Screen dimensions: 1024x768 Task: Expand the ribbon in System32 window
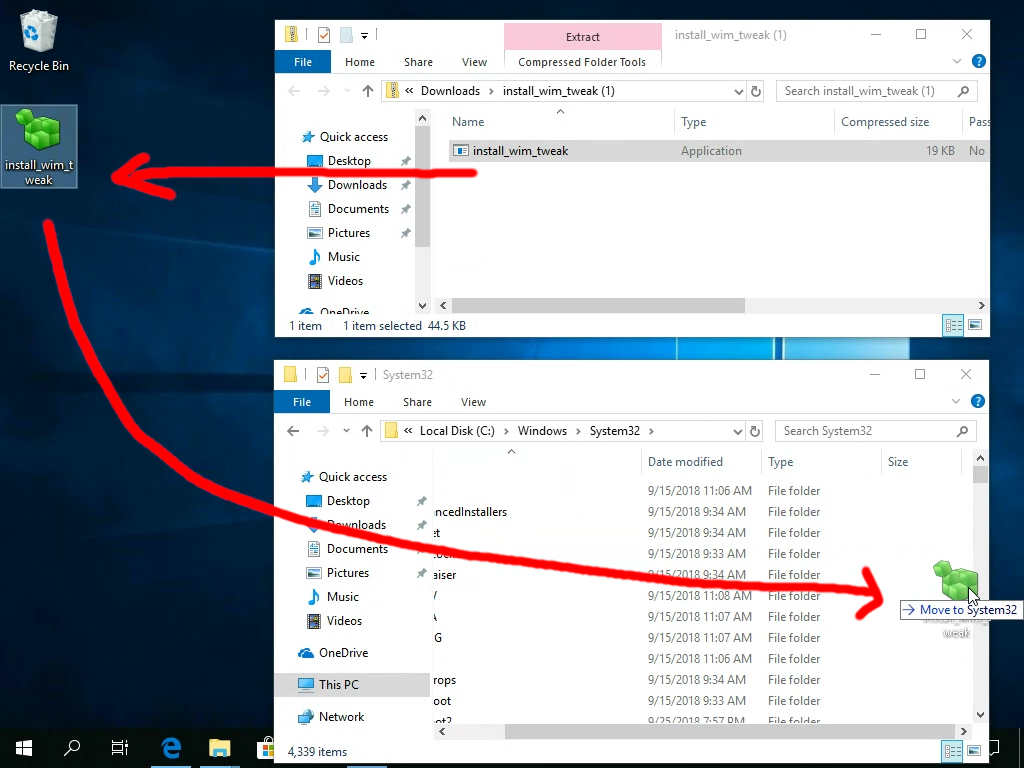956,402
